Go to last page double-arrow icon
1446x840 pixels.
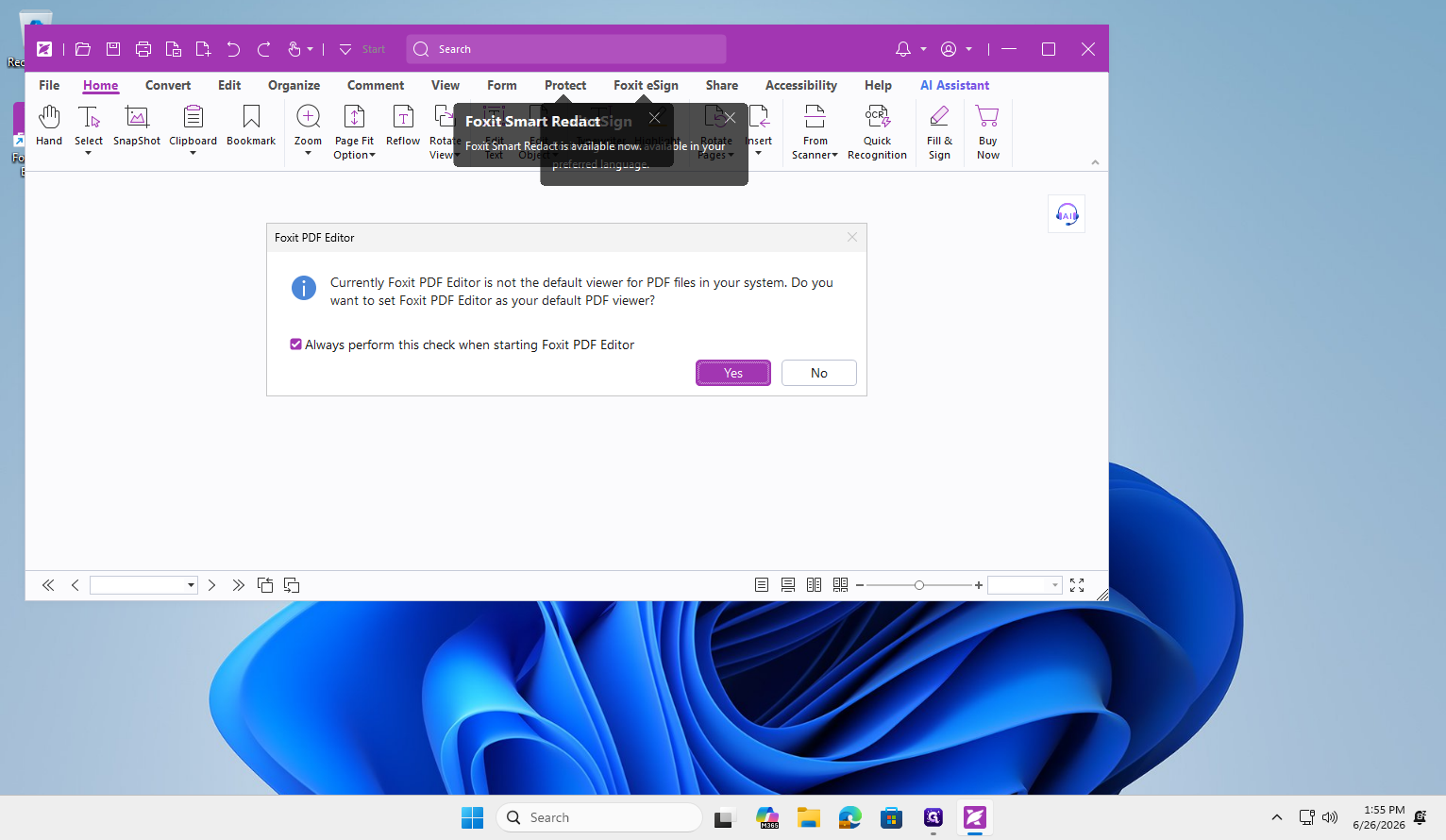(x=238, y=585)
